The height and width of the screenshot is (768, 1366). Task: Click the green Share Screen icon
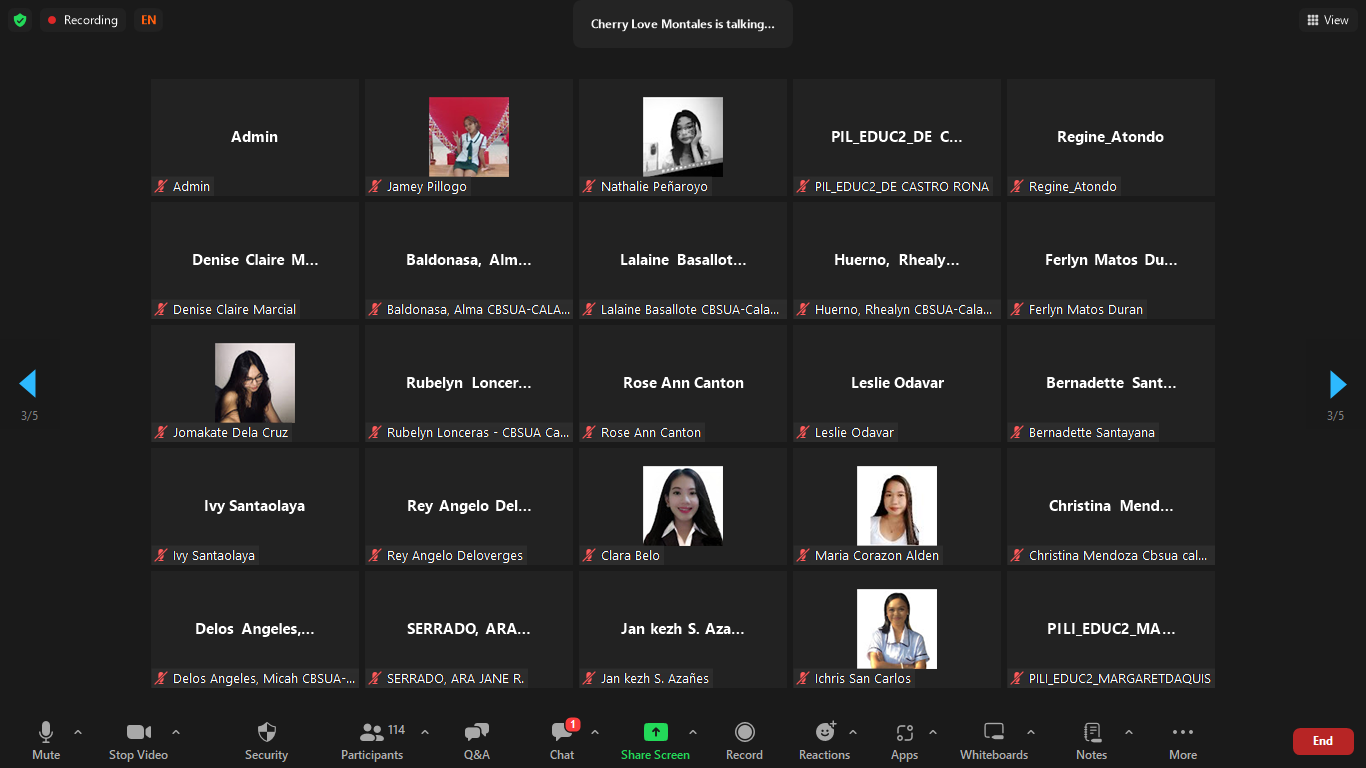pyautogui.click(x=655, y=732)
